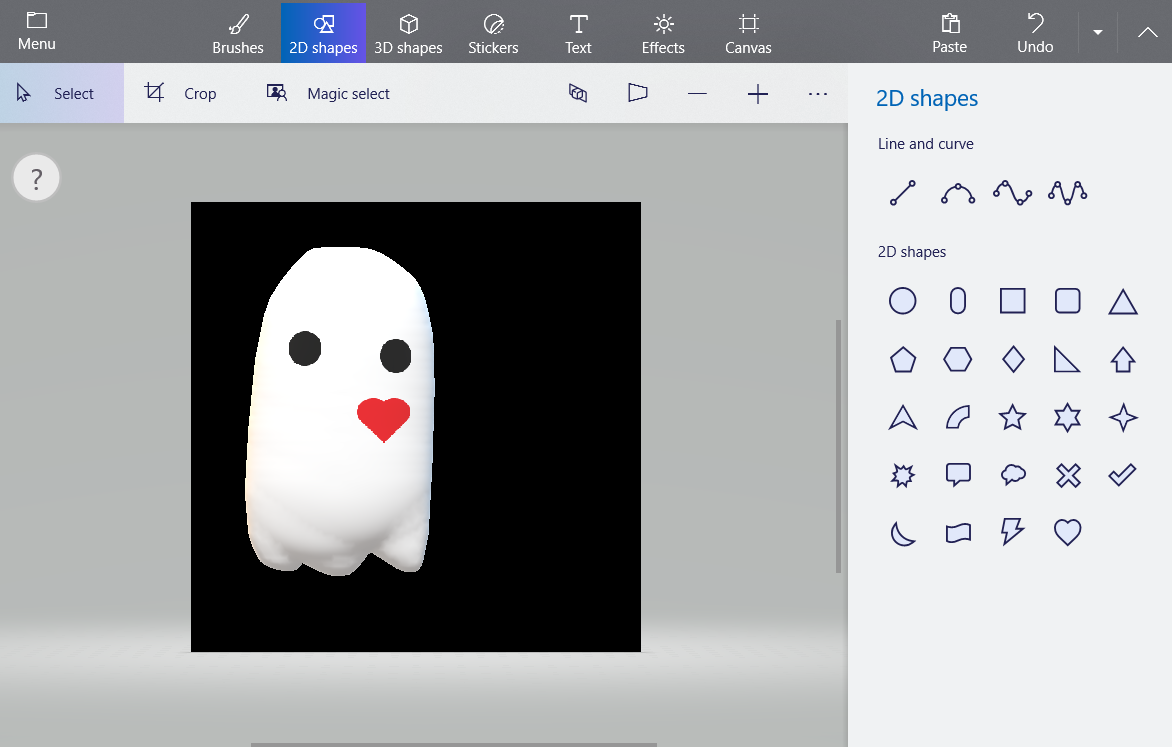Choose the straight line tool
The height and width of the screenshot is (747, 1172).
903,193
